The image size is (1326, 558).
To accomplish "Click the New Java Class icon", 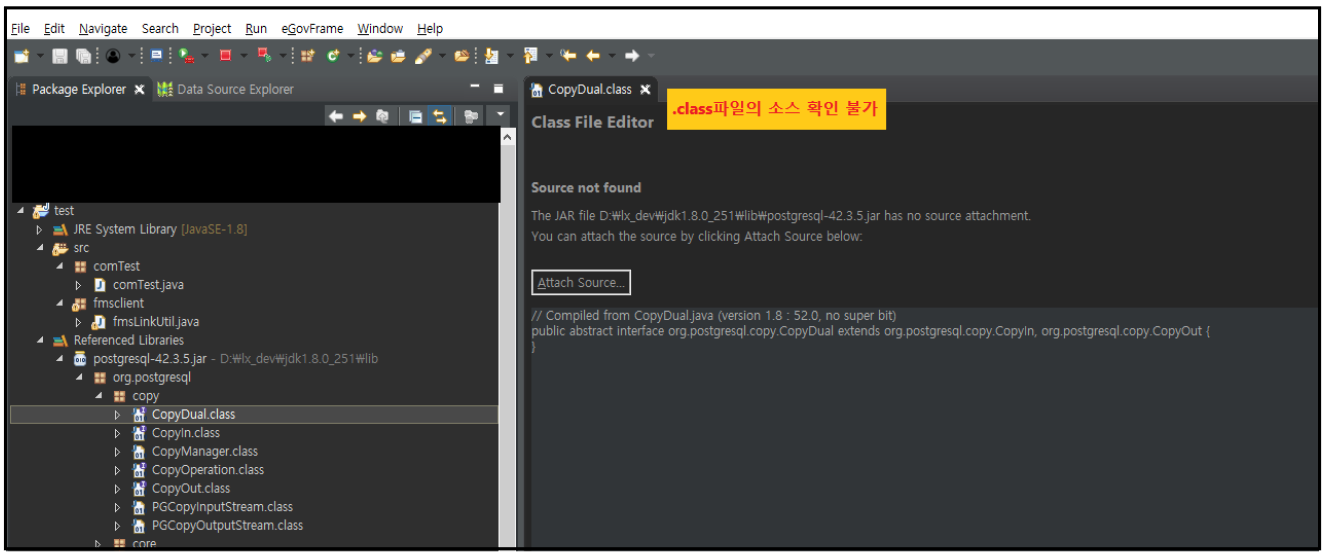I will click(x=334, y=56).
